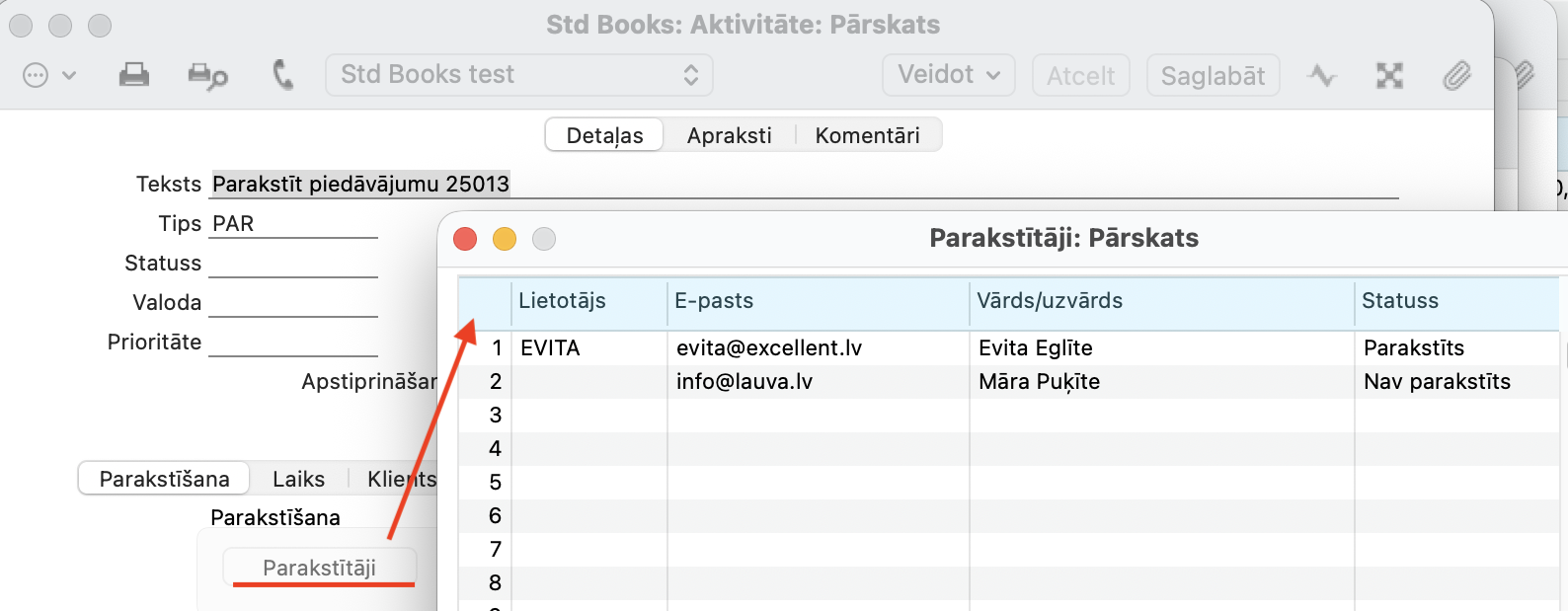The width and height of the screenshot is (1568, 611).
Task: Open the ellipsis actions menu
Action: pos(36,75)
